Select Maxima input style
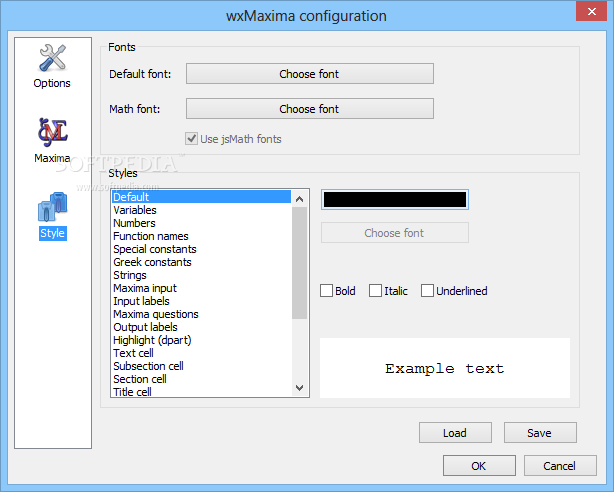This screenshot has height=492, width=614. pos(201,288)
